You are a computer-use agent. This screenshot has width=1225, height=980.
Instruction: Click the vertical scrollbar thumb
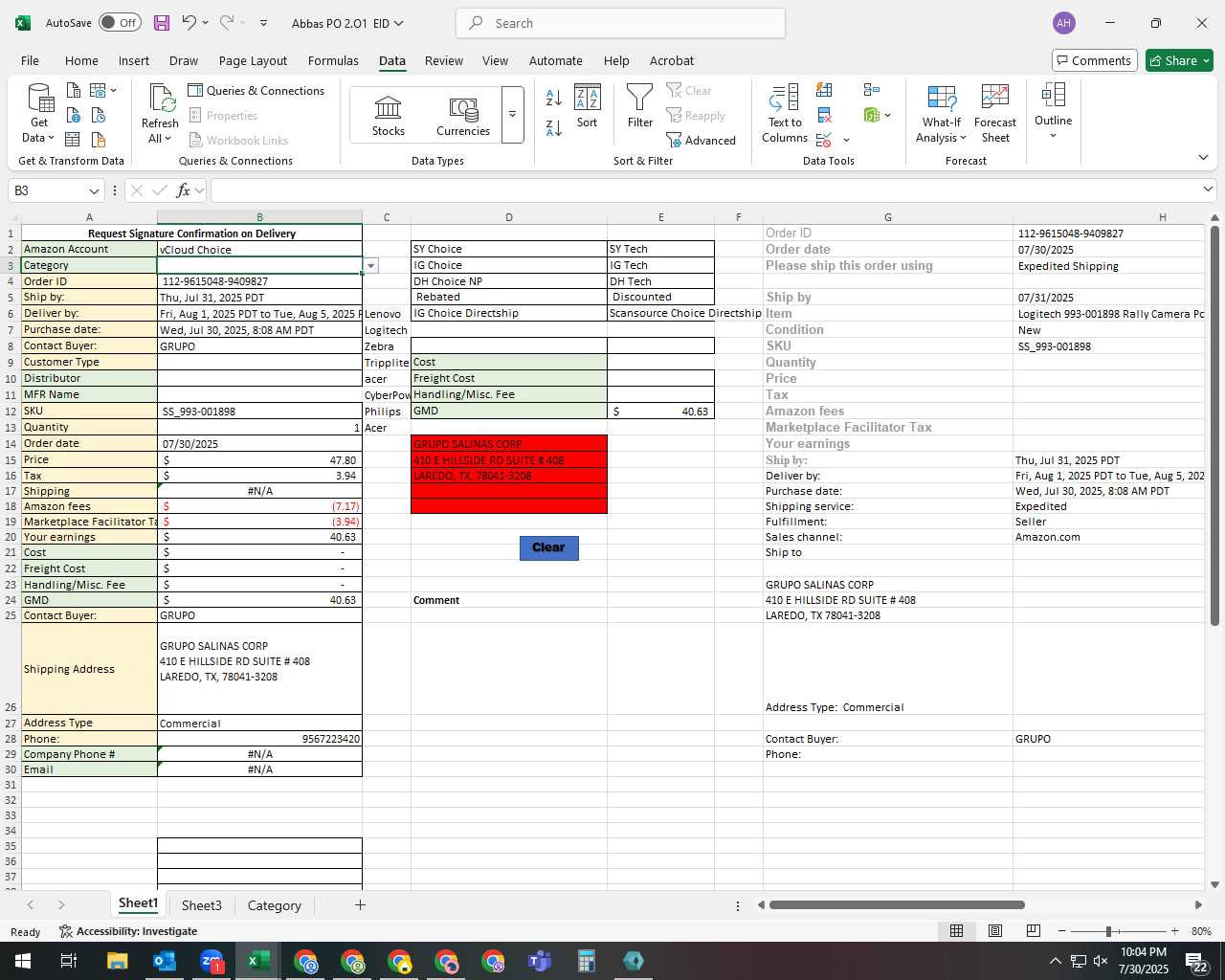click(x=1214, y=426)
